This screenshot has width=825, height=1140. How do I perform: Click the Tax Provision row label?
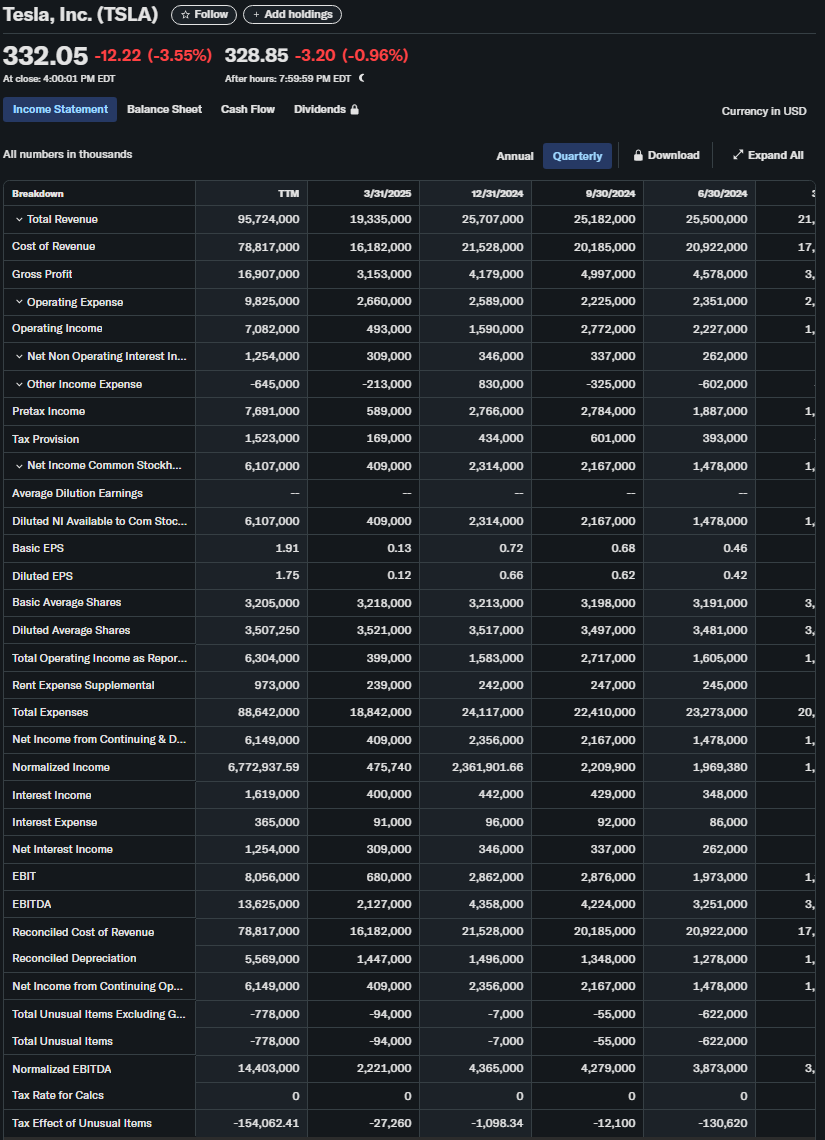click(46, 439)
